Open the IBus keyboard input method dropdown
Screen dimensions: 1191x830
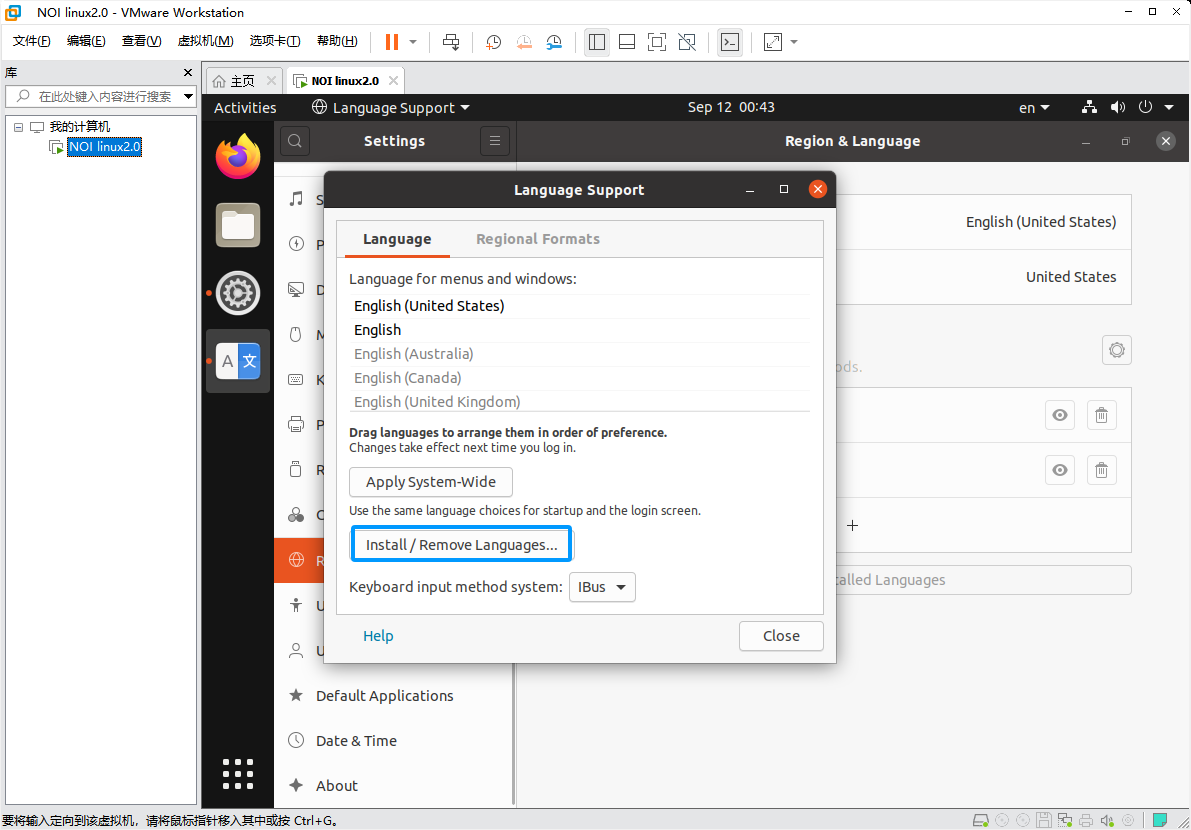pyautogui.click(x=602, y=587)
